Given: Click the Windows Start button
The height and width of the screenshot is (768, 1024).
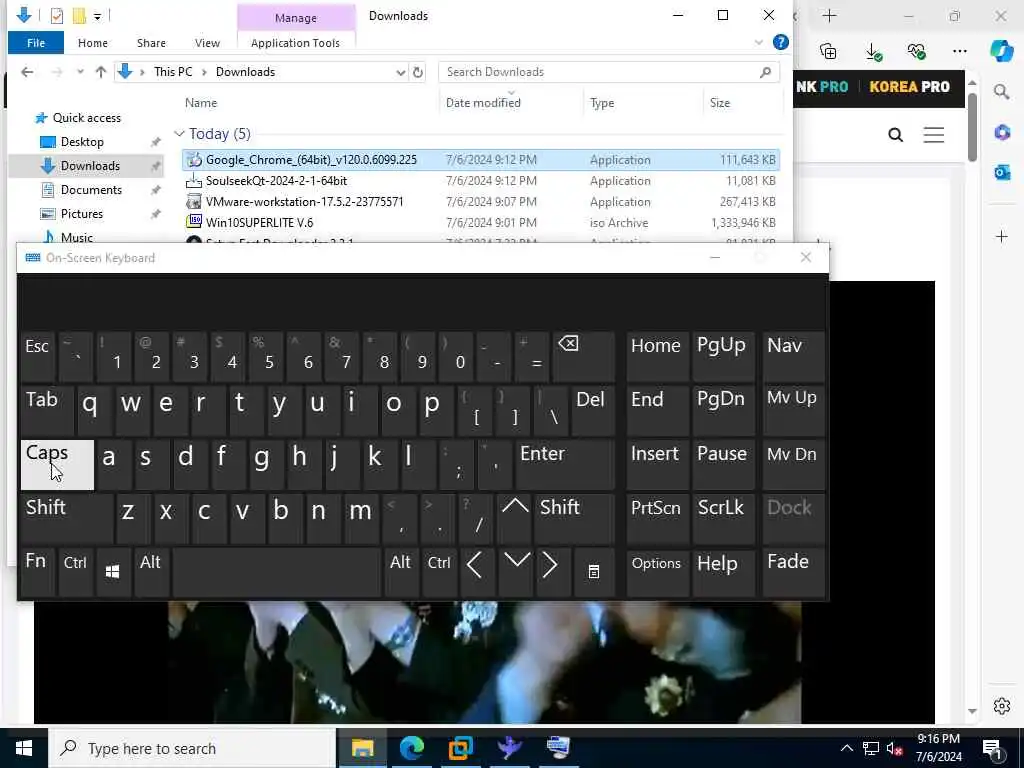Looking at the screenshot, I should coord(24,748).
